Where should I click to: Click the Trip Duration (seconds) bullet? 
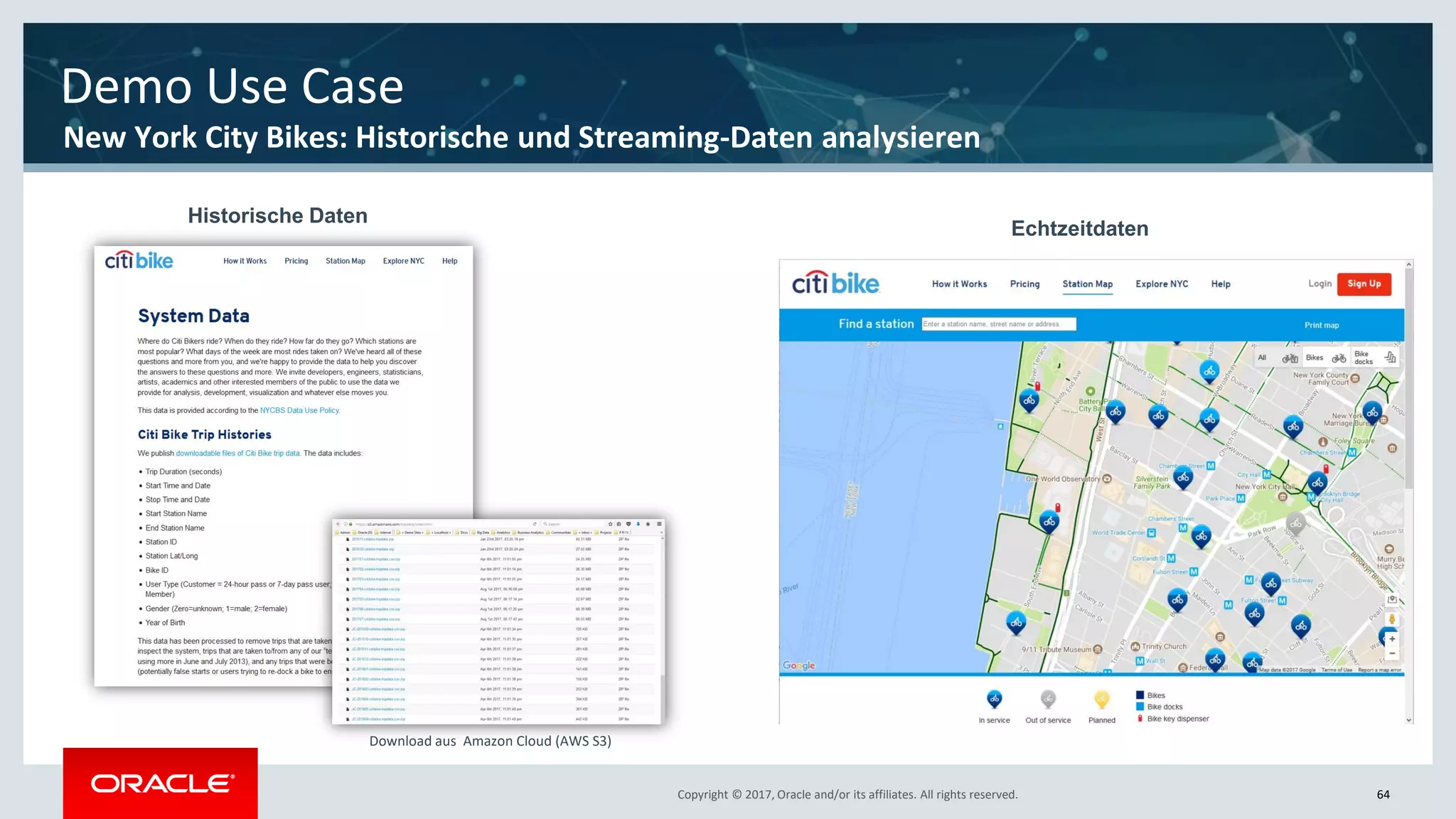pyautogui.click(x=183, y=471)
